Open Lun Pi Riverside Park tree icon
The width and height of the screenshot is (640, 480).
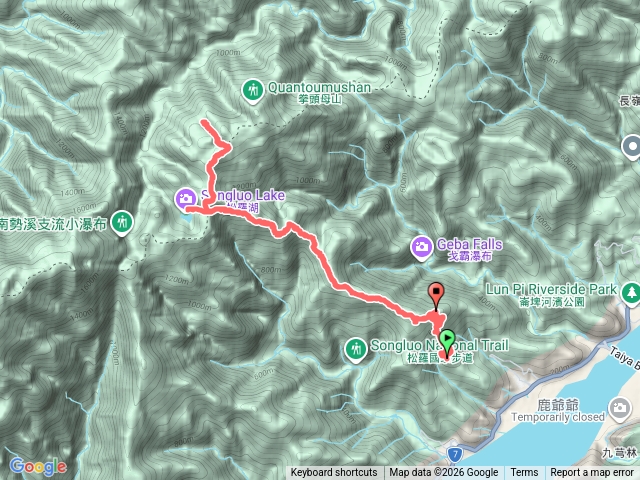pos(631,293)
